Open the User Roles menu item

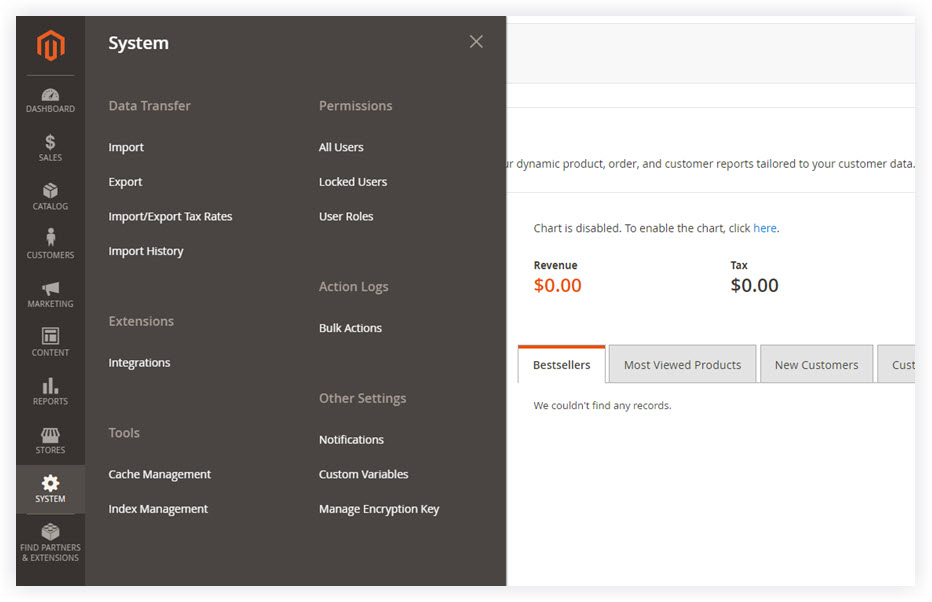tap(346, 216)
